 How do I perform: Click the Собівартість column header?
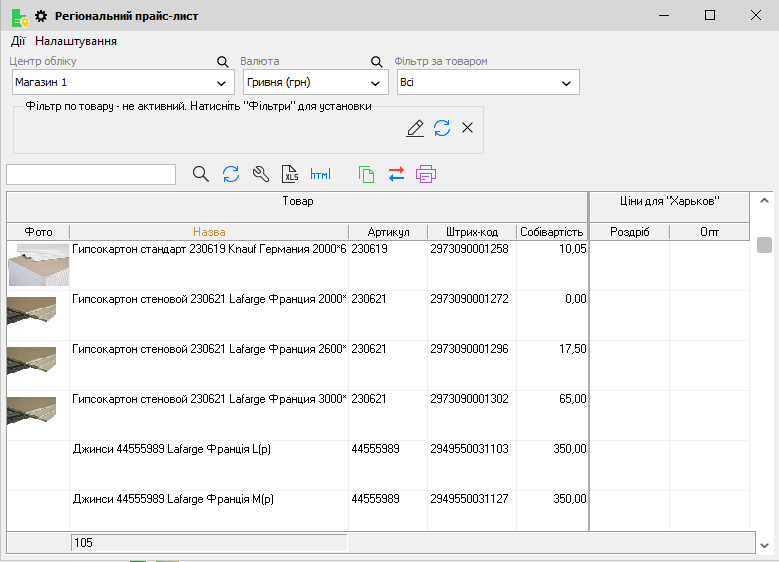551,232
